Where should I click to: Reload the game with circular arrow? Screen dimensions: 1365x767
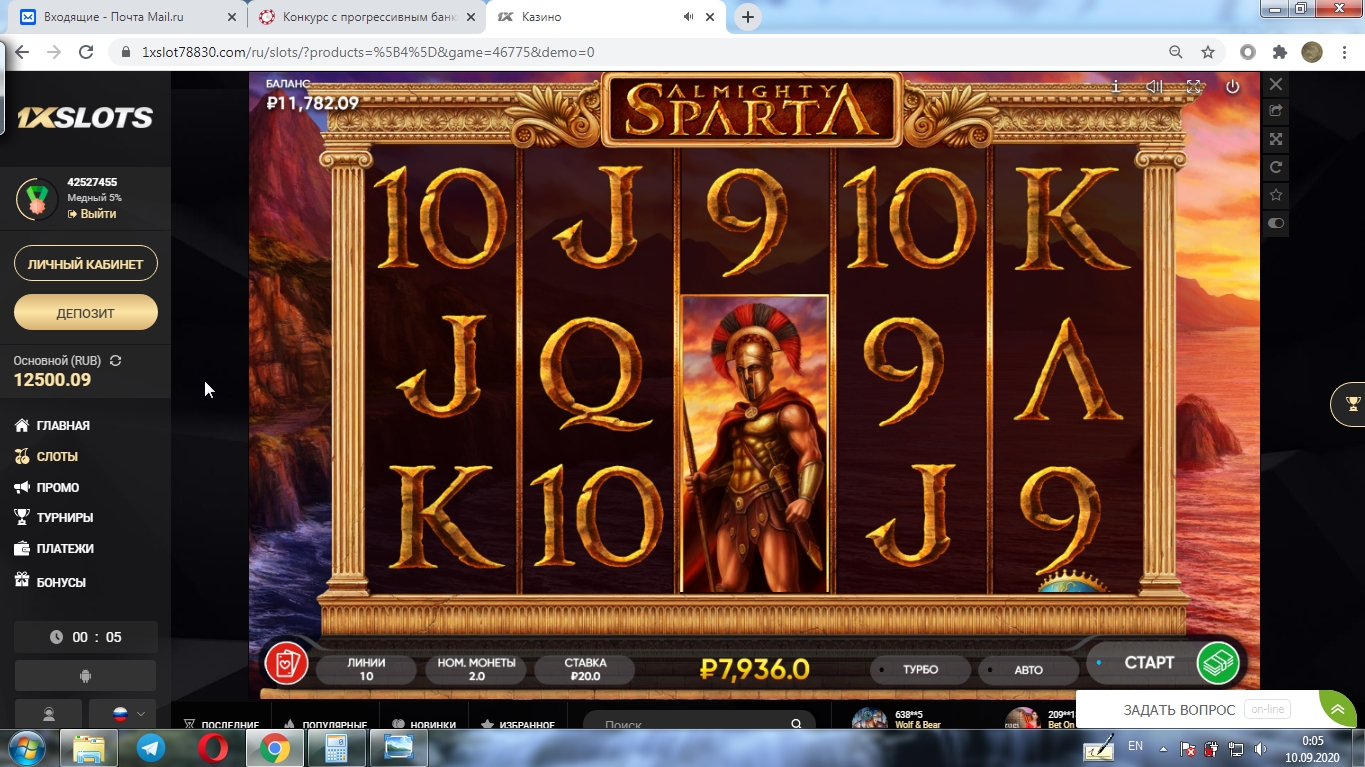[1275, 167]
